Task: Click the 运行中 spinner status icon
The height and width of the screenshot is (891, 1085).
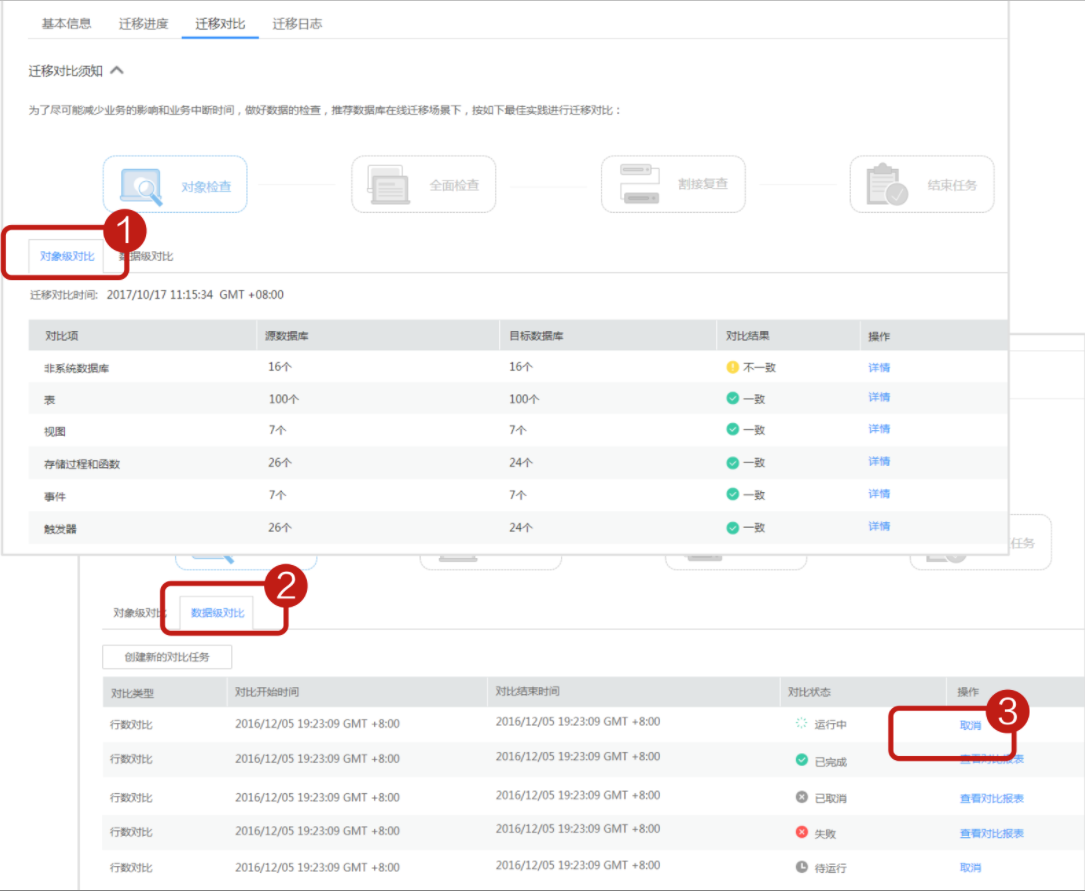Action: coord(801,723)
